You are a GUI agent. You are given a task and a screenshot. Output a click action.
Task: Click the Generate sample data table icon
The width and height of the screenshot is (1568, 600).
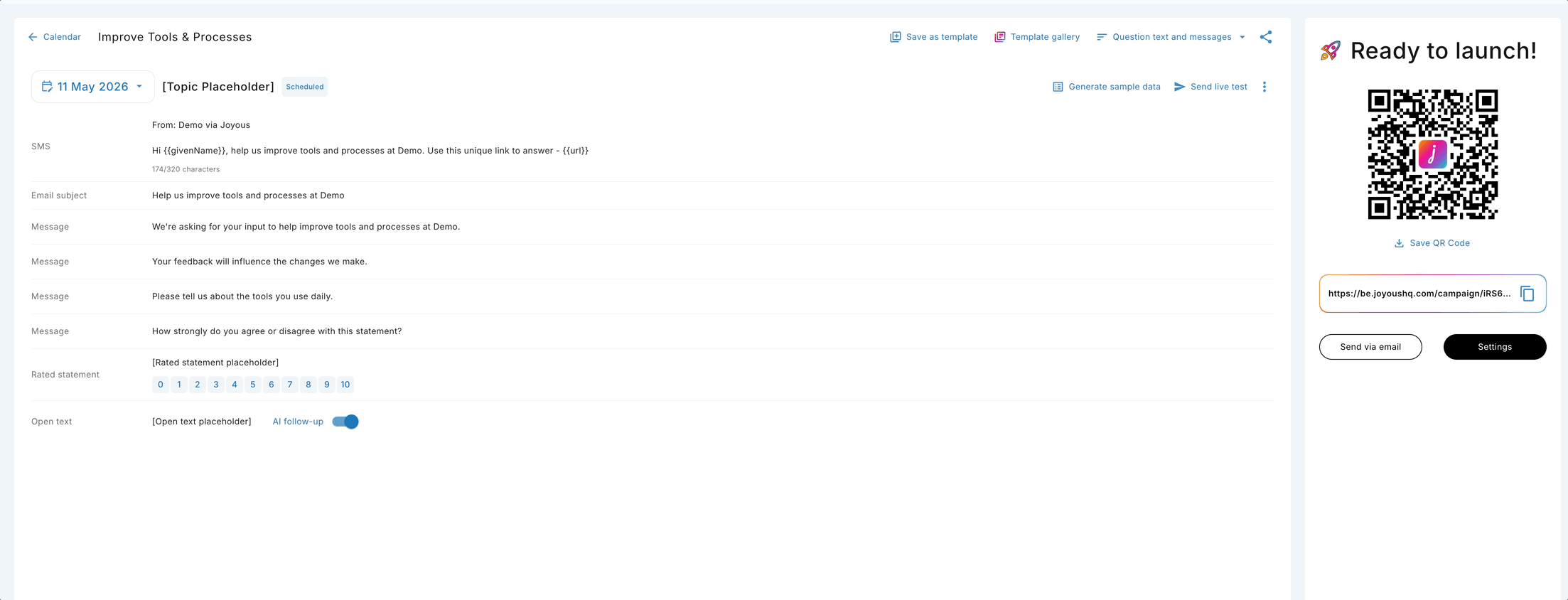pos(1058,87)
